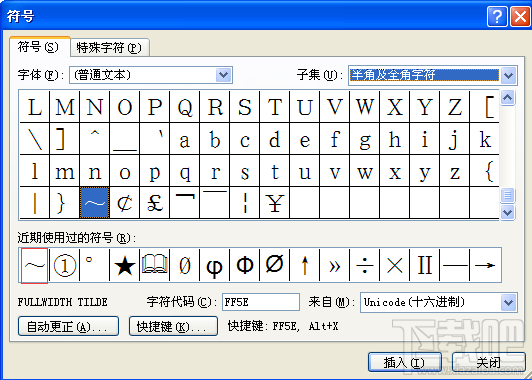Select the lowercase g in grid
532x380 pixels.
click(x=364, y=139)
